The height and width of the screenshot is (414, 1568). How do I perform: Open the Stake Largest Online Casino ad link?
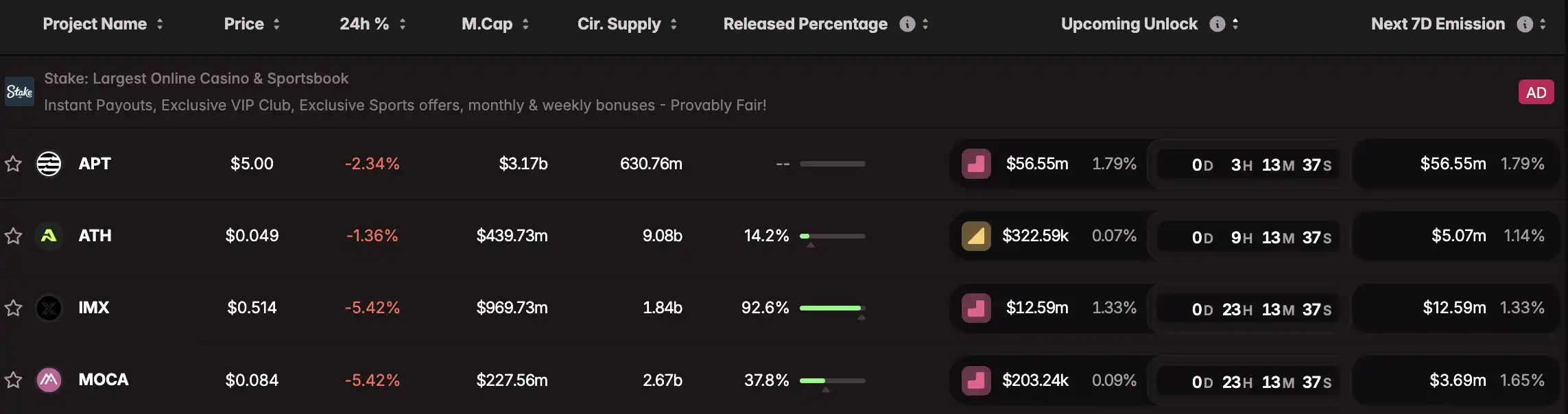(x=196, y=79)
